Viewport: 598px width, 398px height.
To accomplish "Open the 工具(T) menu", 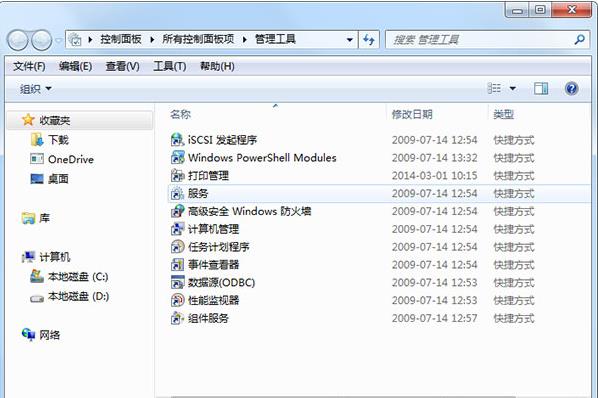I will click(169, 66).
